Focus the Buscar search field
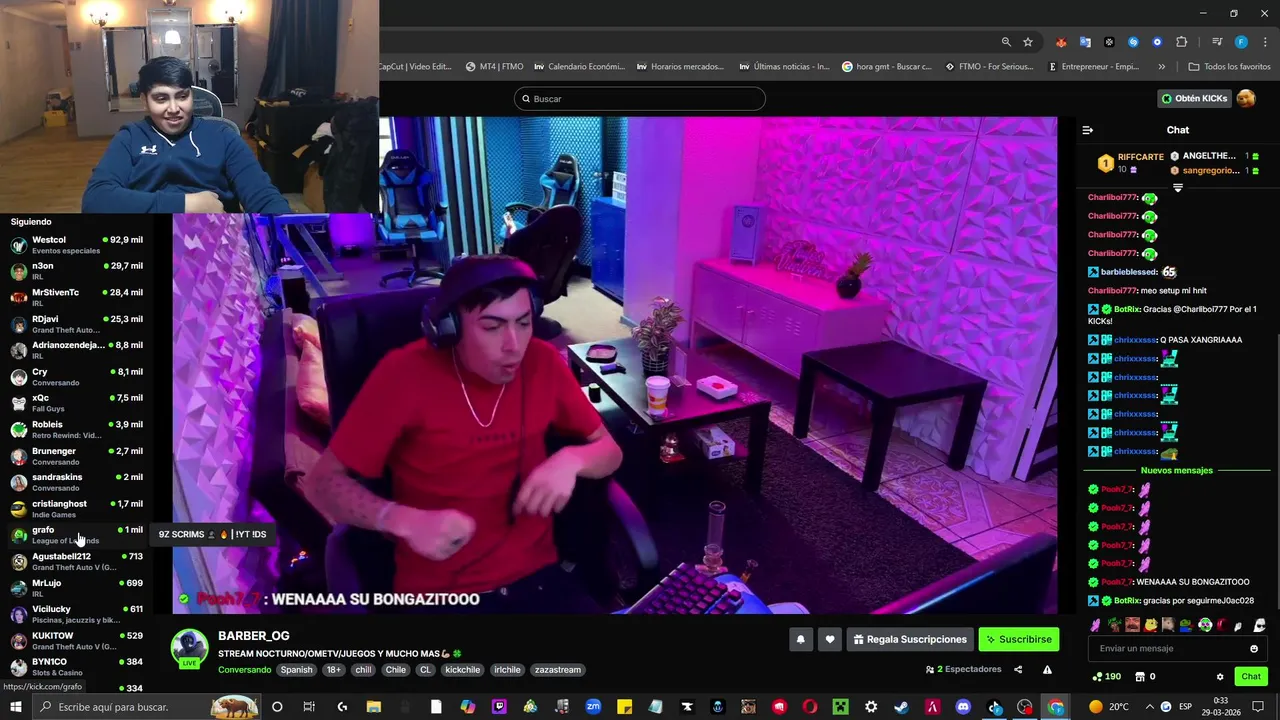 point(640,99)
